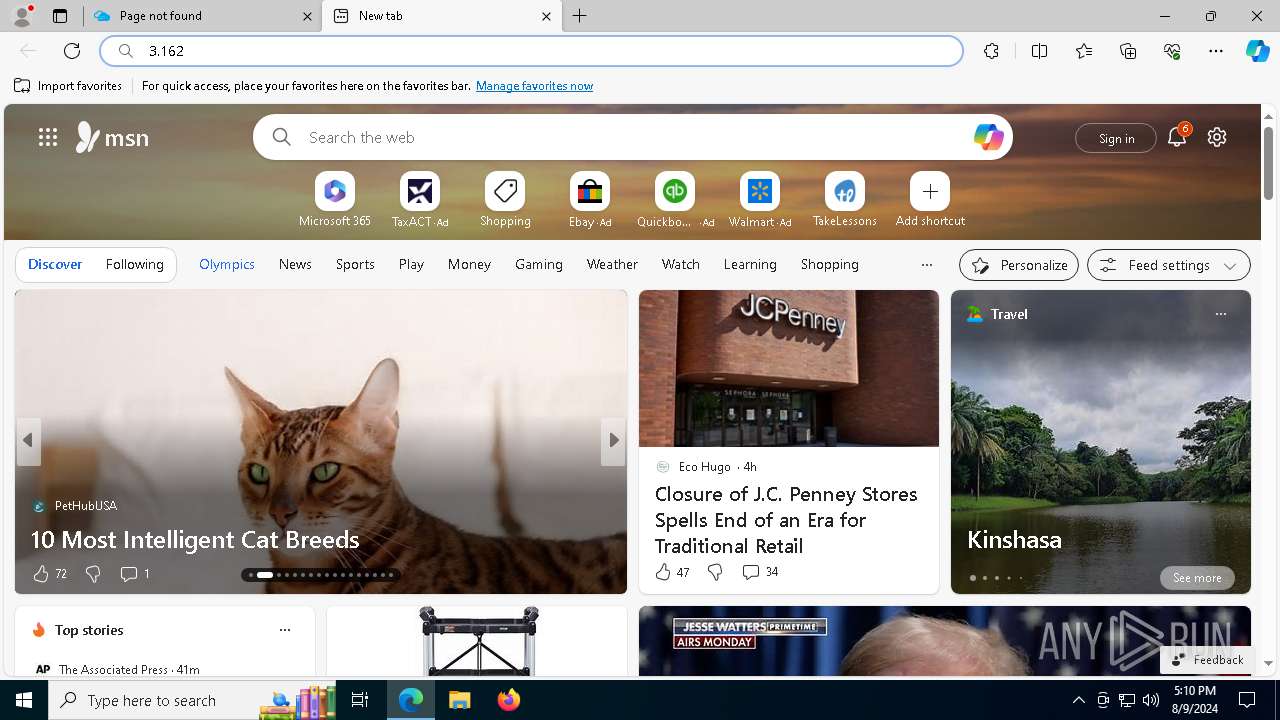Open the Feedback button
This screenshot has width=1280, height=720.
pyautogui.click(x=1207, y=660)
